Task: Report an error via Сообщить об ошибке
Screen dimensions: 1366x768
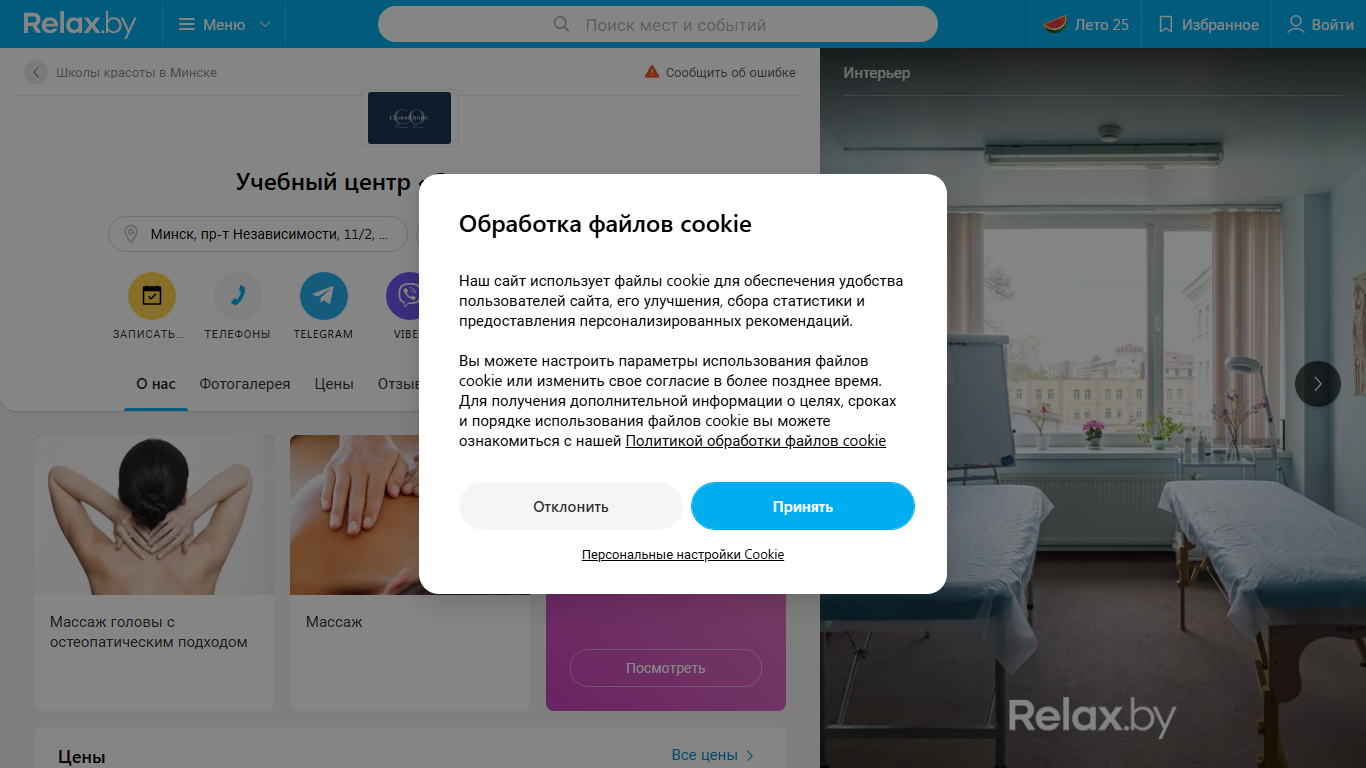Action: click(x=720, y=72)
